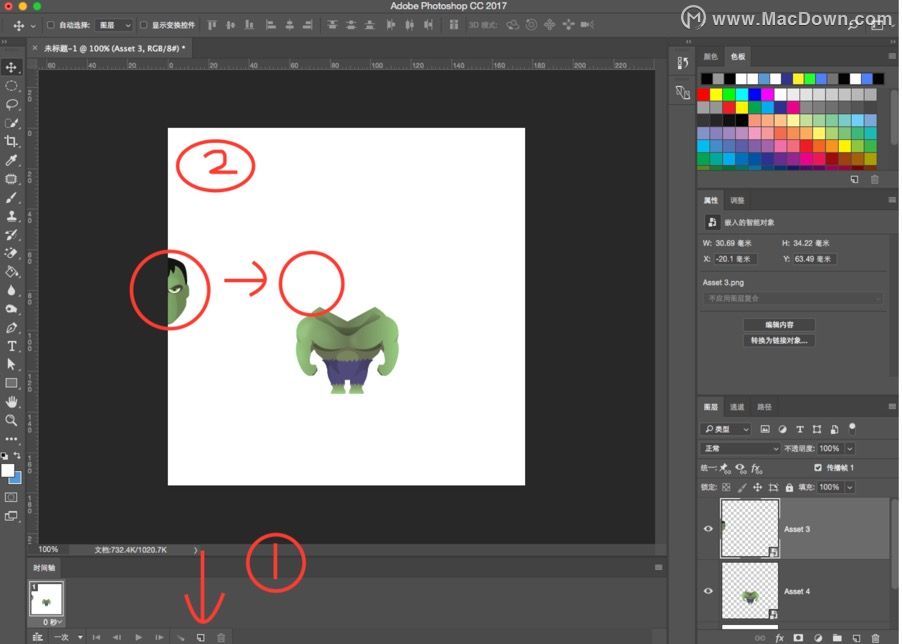Switch to the 调整 (Adjustments) tab

[737, 201]
